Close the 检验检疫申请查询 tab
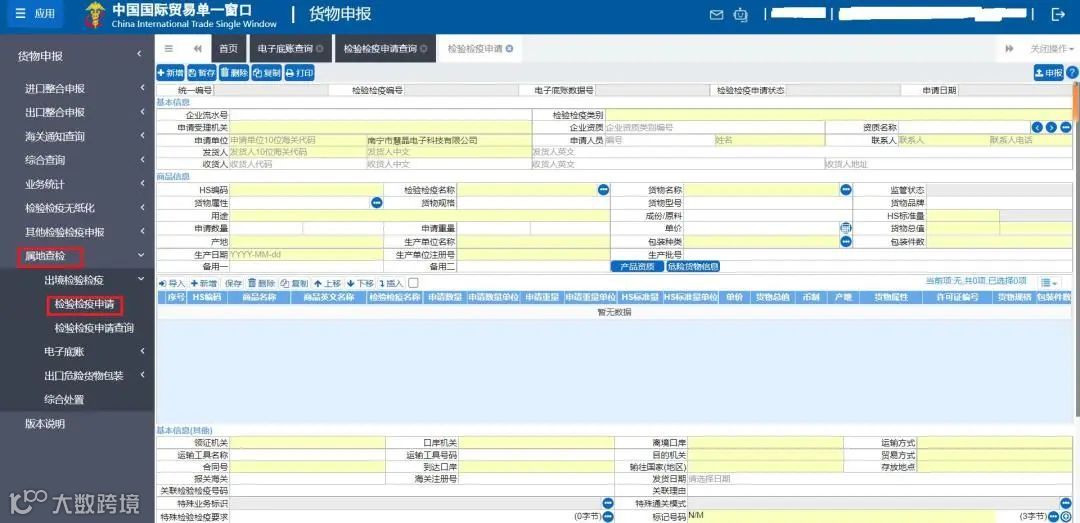 [x=424, y=49]
